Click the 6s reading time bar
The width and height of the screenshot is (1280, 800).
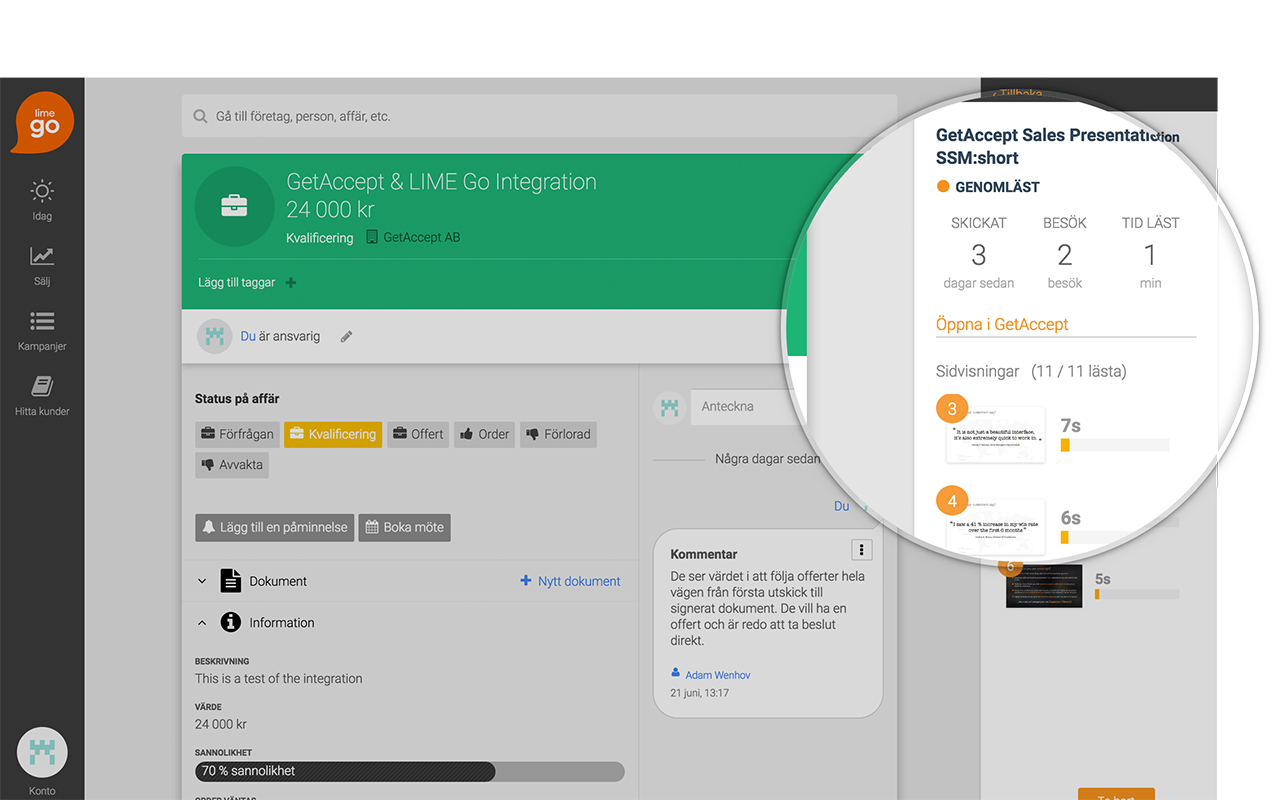(x=1114, y=537)
